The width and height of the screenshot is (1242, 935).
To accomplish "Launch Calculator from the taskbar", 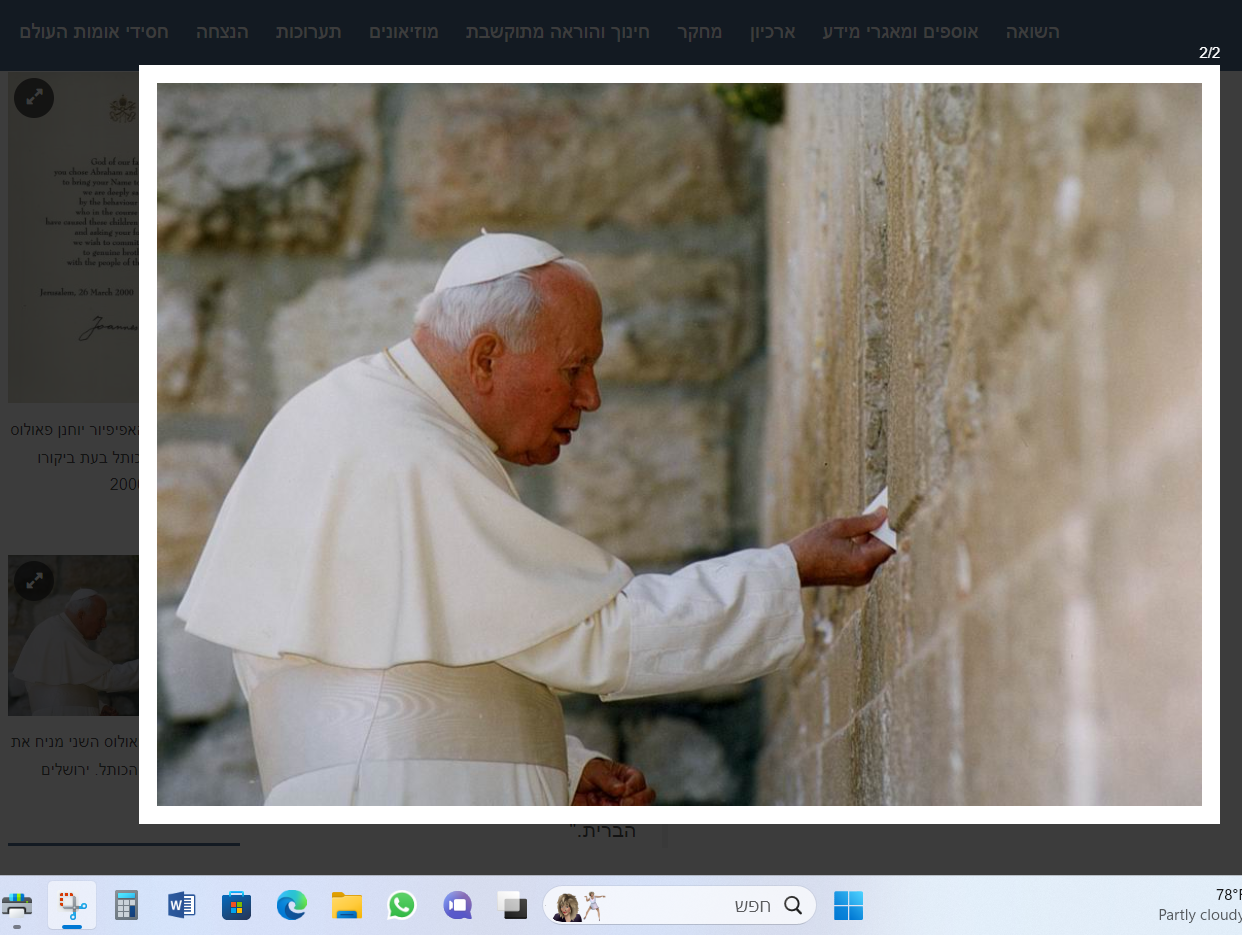I will (125, 905).
